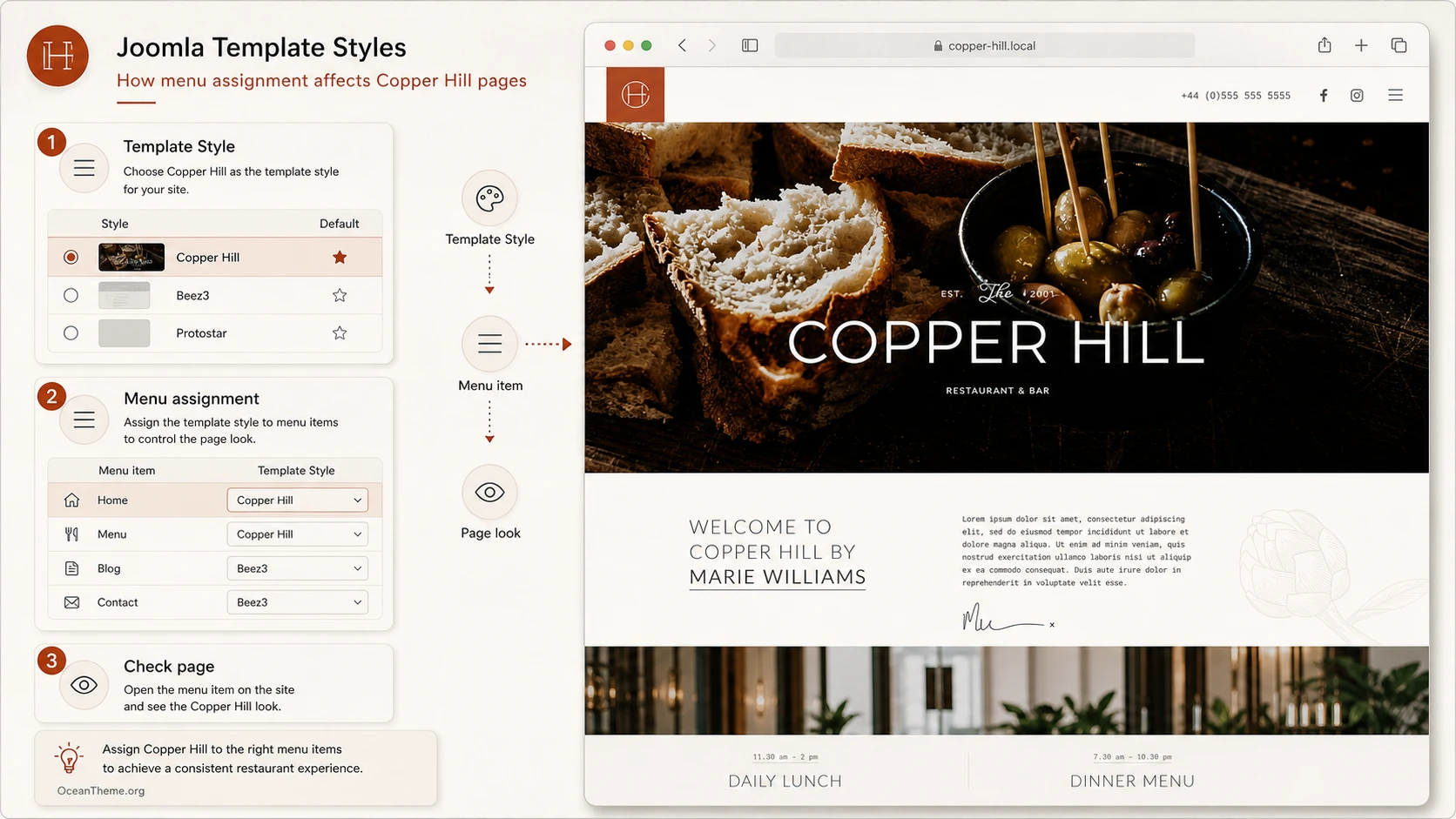This screenshot has height=819, width=1456.
Task: Click the signature below the welcome text
Action: pos(1008,619)
